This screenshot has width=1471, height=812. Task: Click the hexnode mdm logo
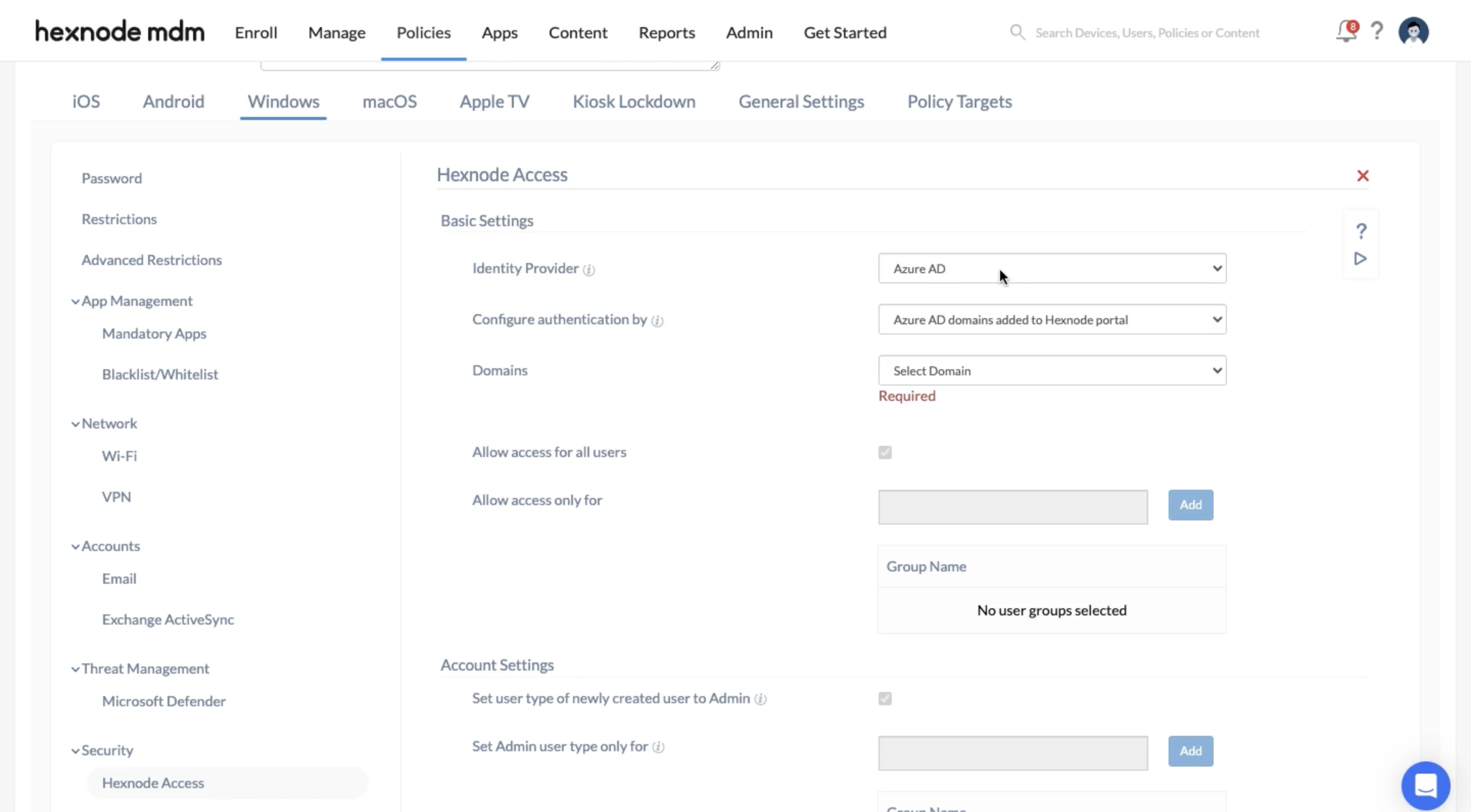coord(120,31)
